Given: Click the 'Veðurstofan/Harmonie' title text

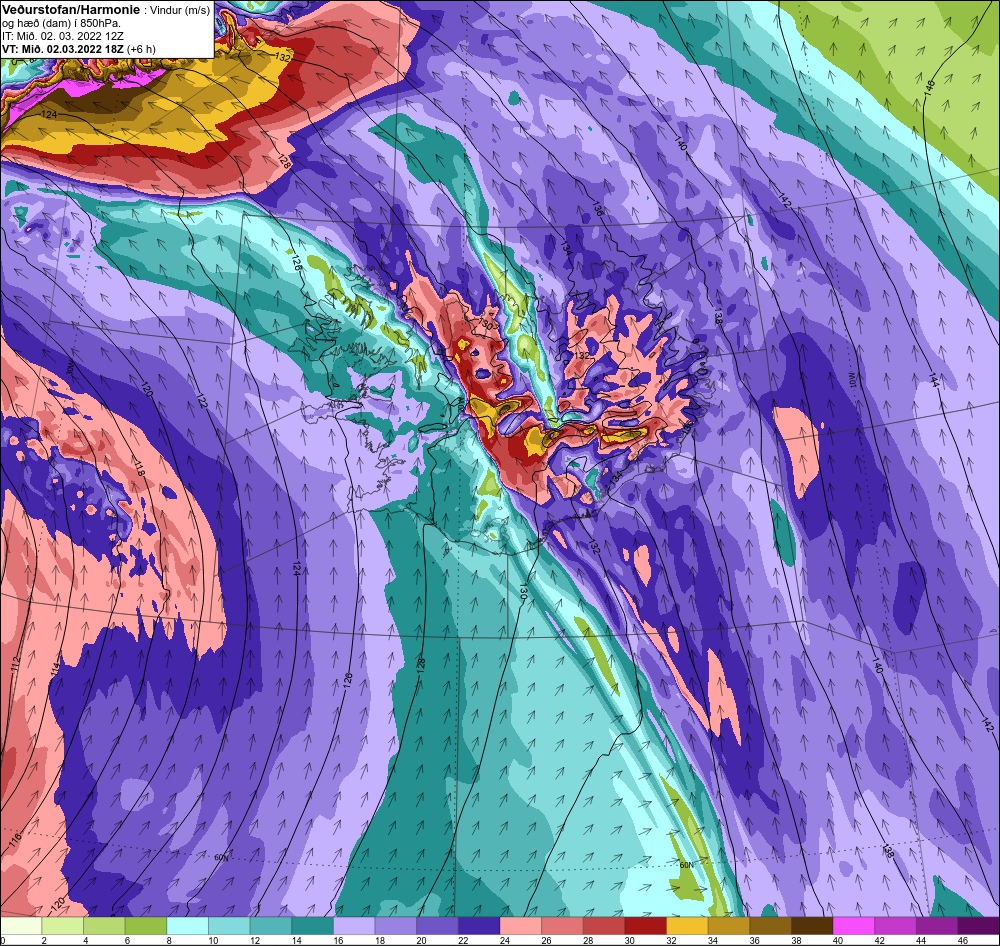Looking at the screenshot, I should coord(69,10).
